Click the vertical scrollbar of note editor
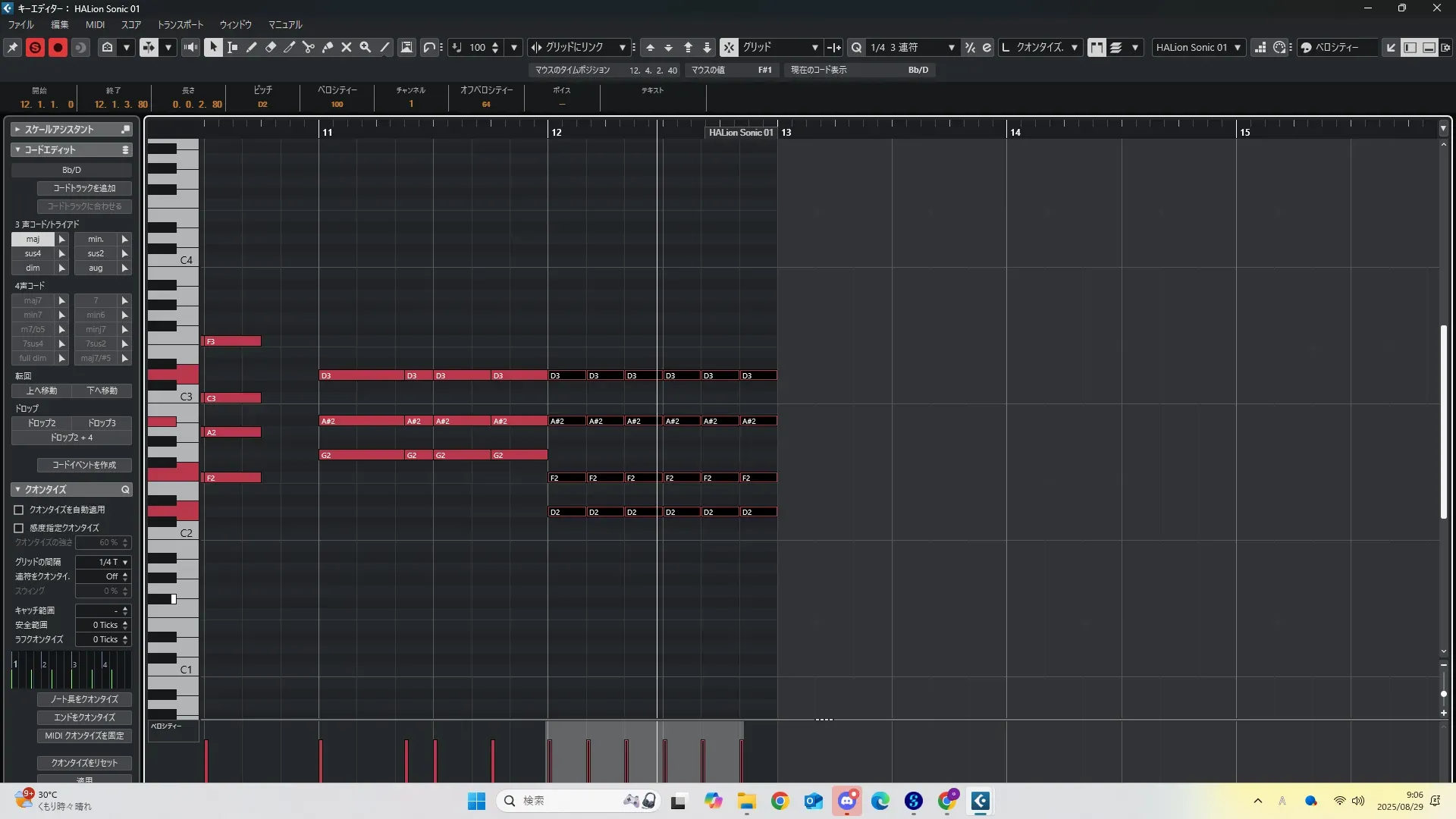Viewport: 1456px width, 819px height. (1443, 422)
